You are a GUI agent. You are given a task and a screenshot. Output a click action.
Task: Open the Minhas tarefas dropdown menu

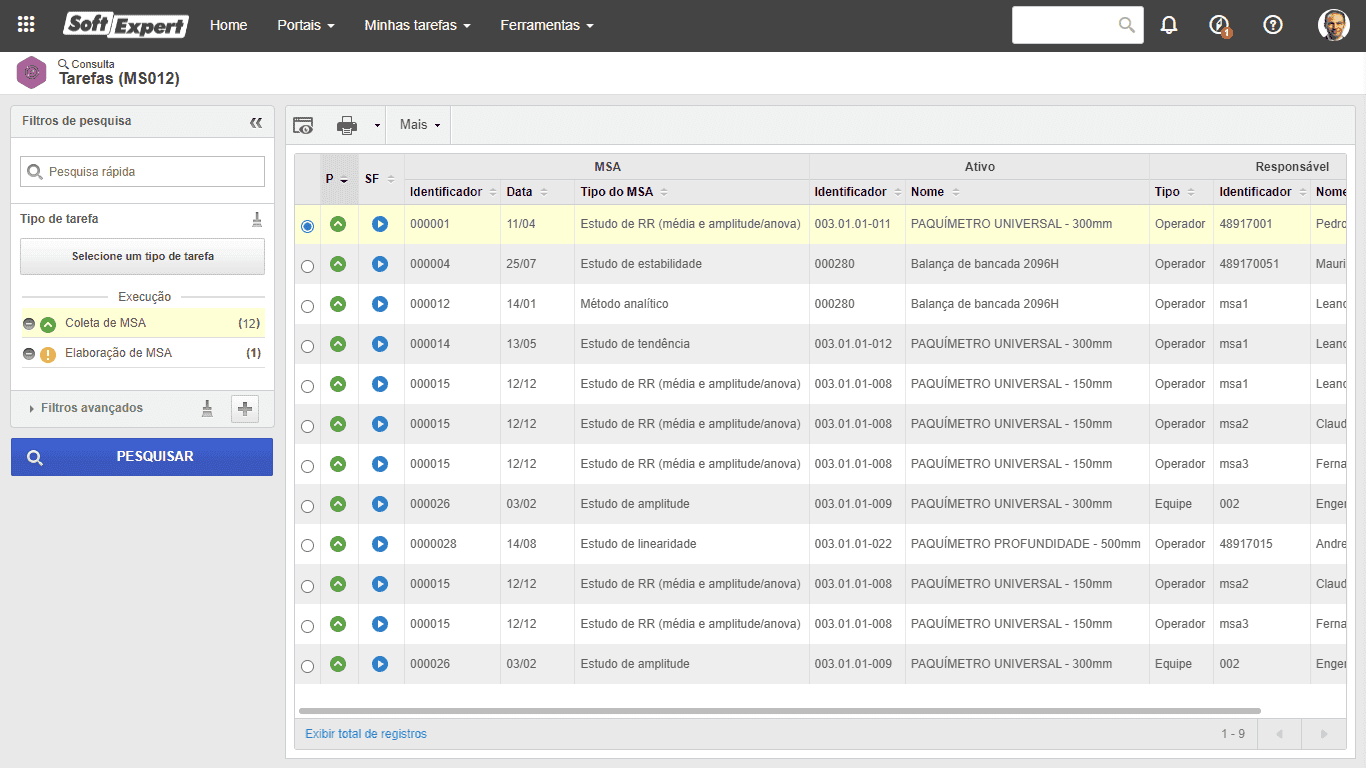(417, 25)
